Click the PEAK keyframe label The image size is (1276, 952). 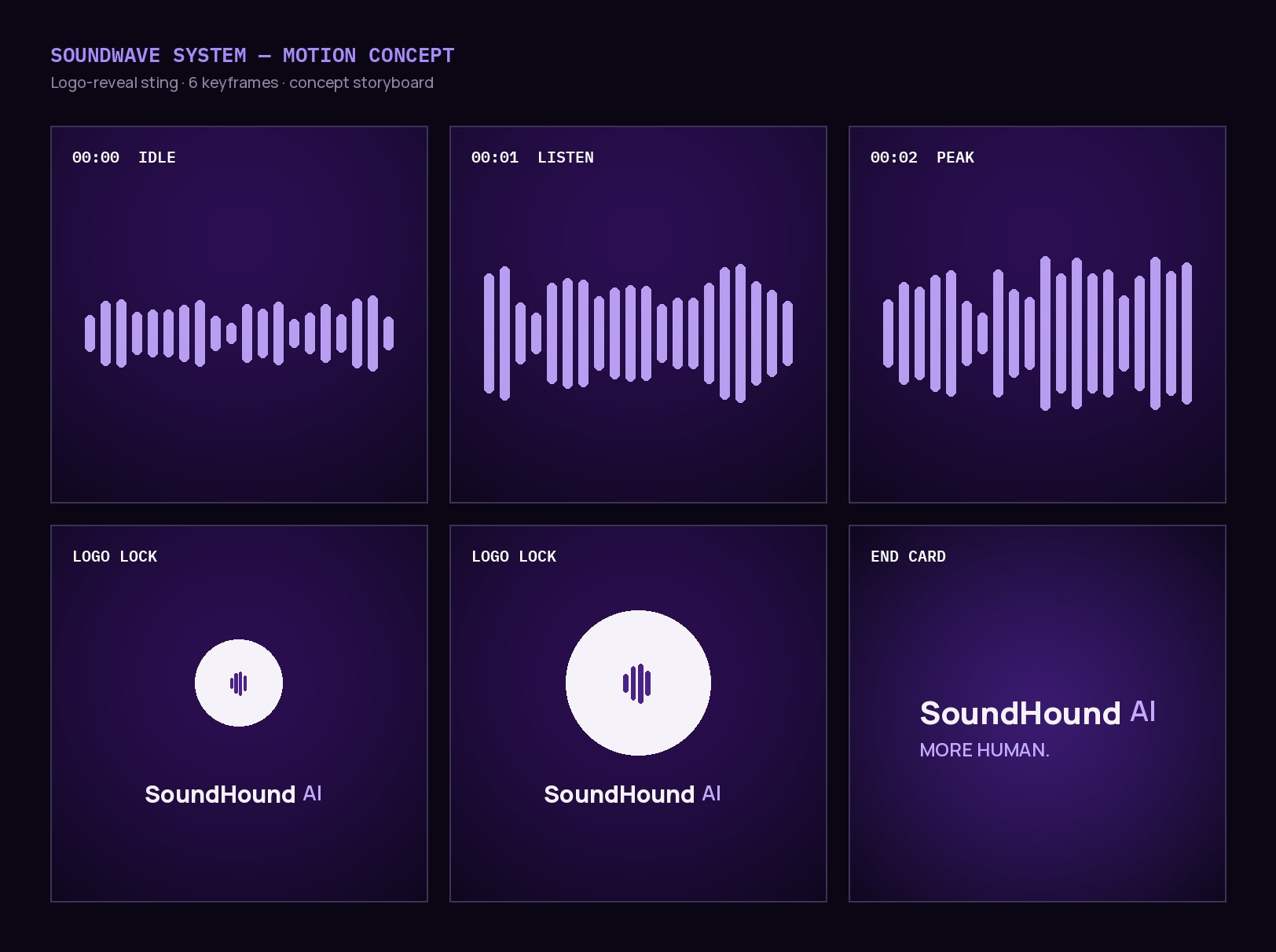pyautogui.click(x=955, y=157)
